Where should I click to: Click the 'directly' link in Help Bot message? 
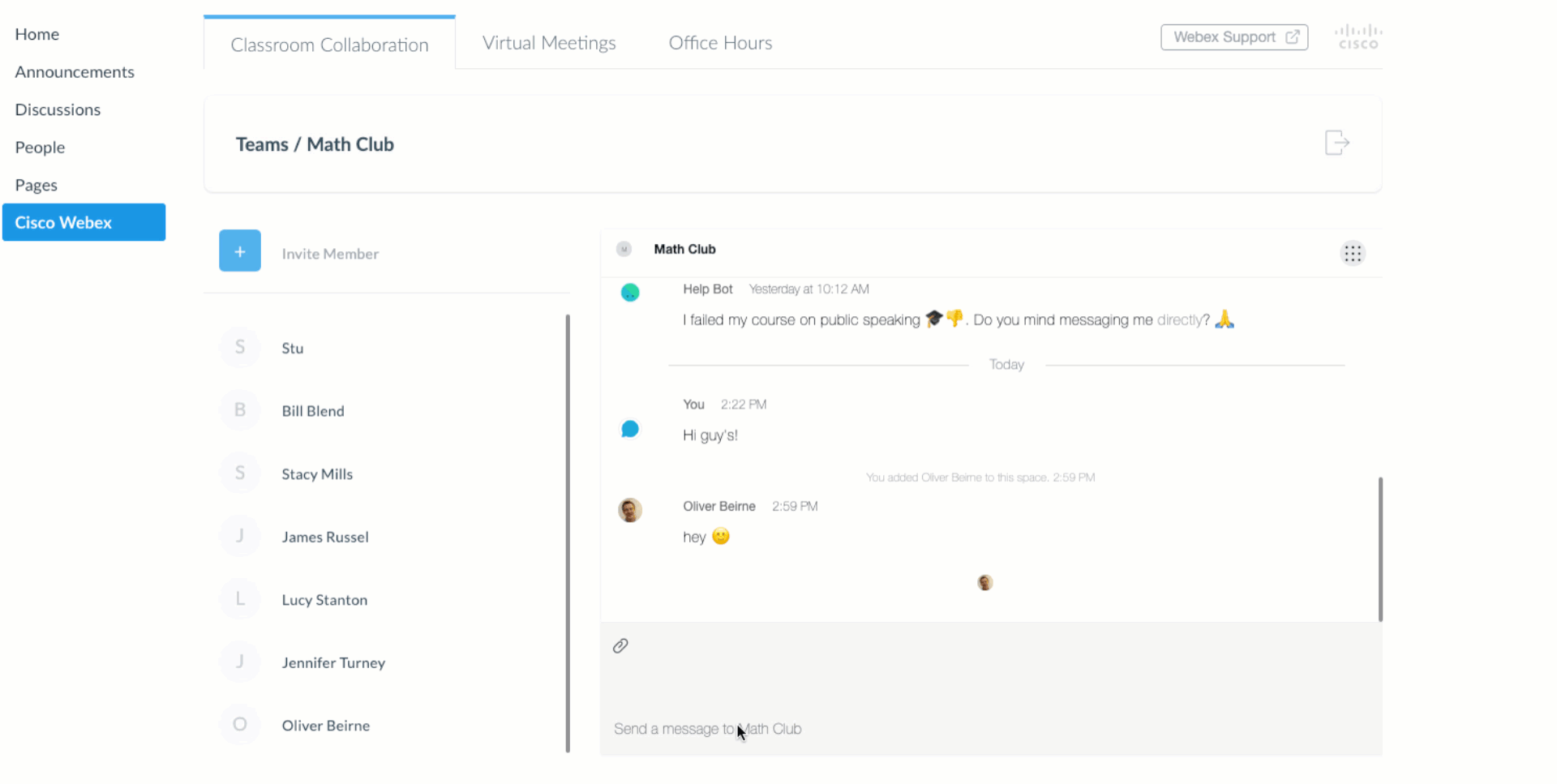click(x=1179, y=320)
